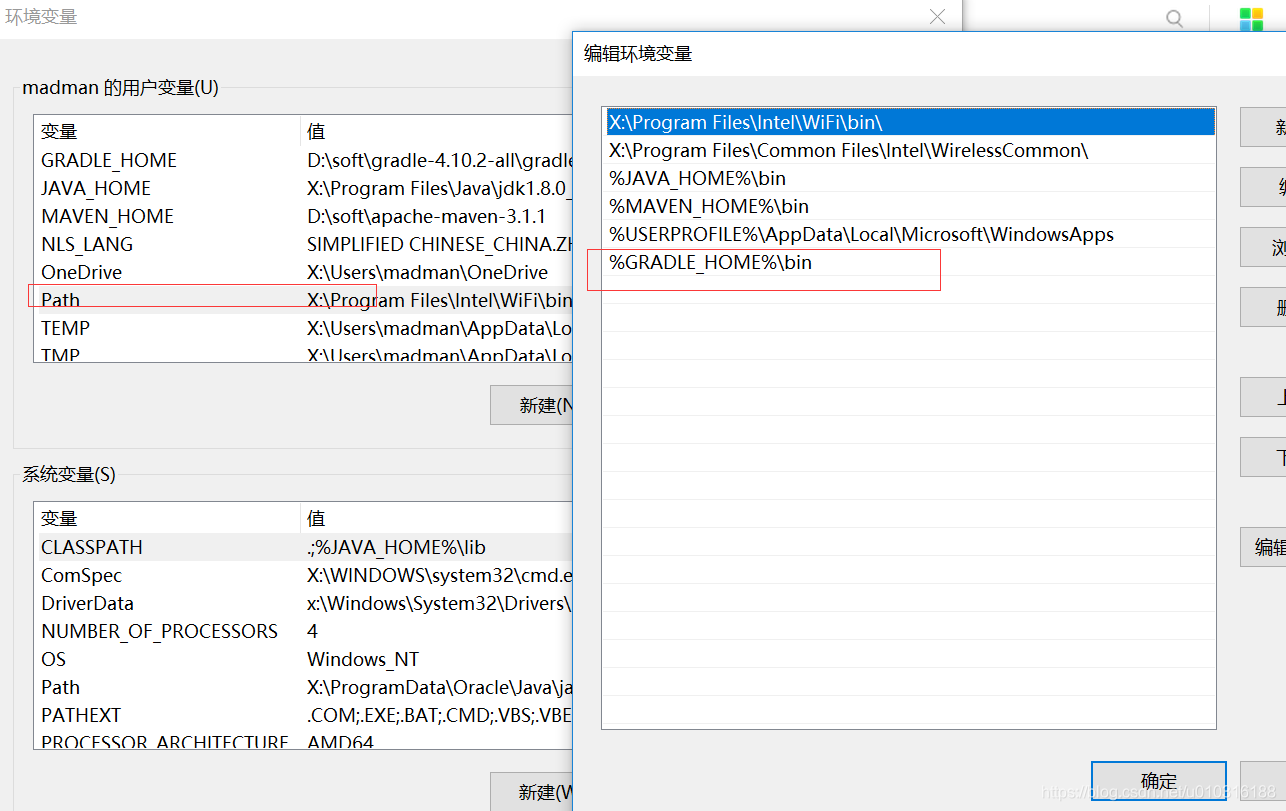Confirm with the 确定 button in the edit dialog
Screen dimensions: 1286x811
pos(1158,781)
